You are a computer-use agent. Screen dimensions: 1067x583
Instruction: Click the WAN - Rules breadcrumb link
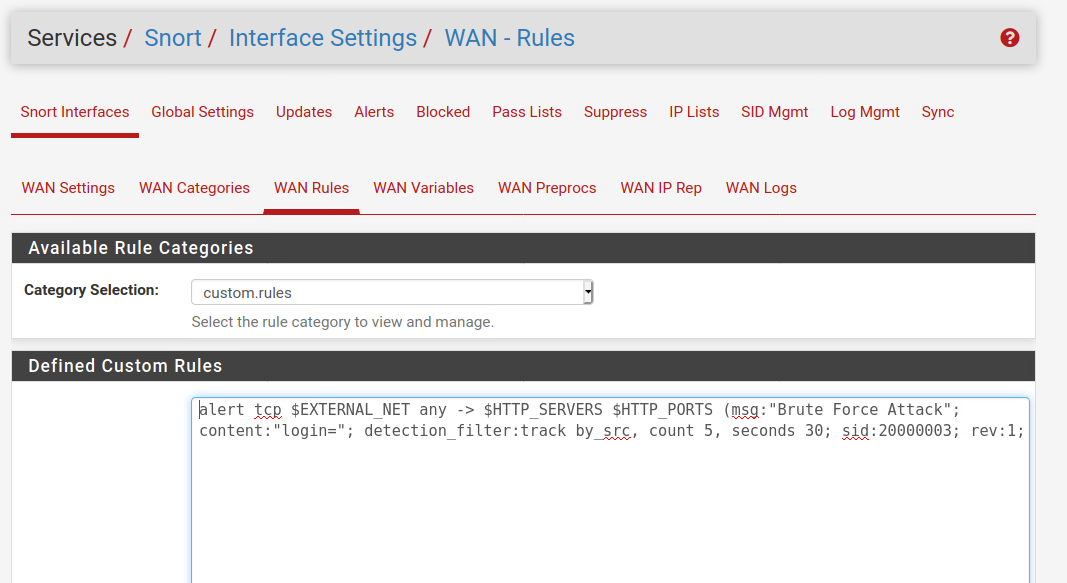509,38
